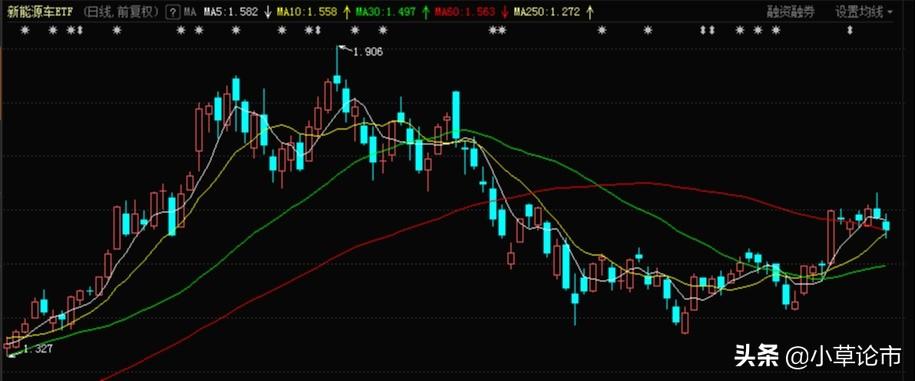This screenshot has height=381, width=915.
Task: Click the gray MA indicator name label
Action: [189, 12]
